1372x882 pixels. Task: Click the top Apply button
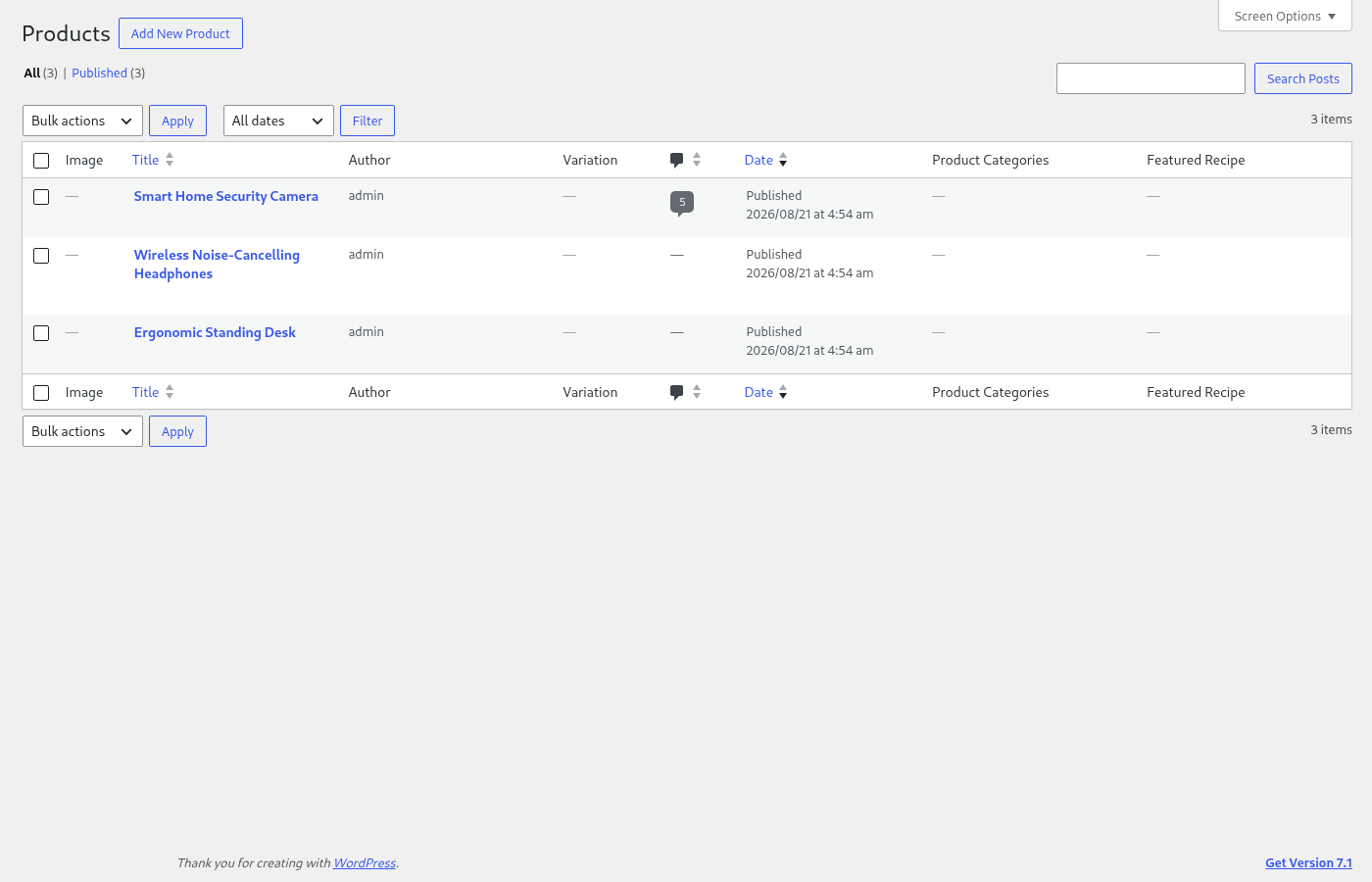(x=177, y=121)
